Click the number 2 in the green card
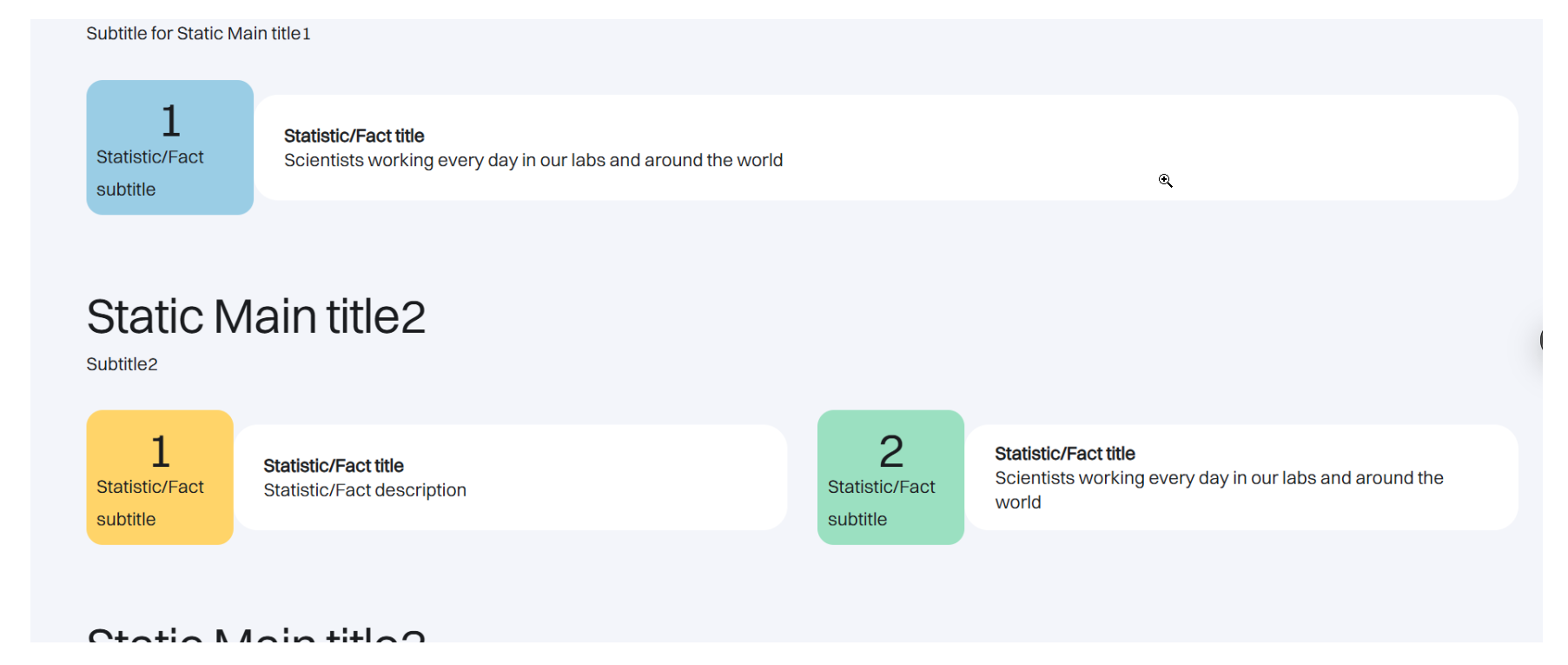The width and height of the screenshot is (1568, 665). coord(891,452)
